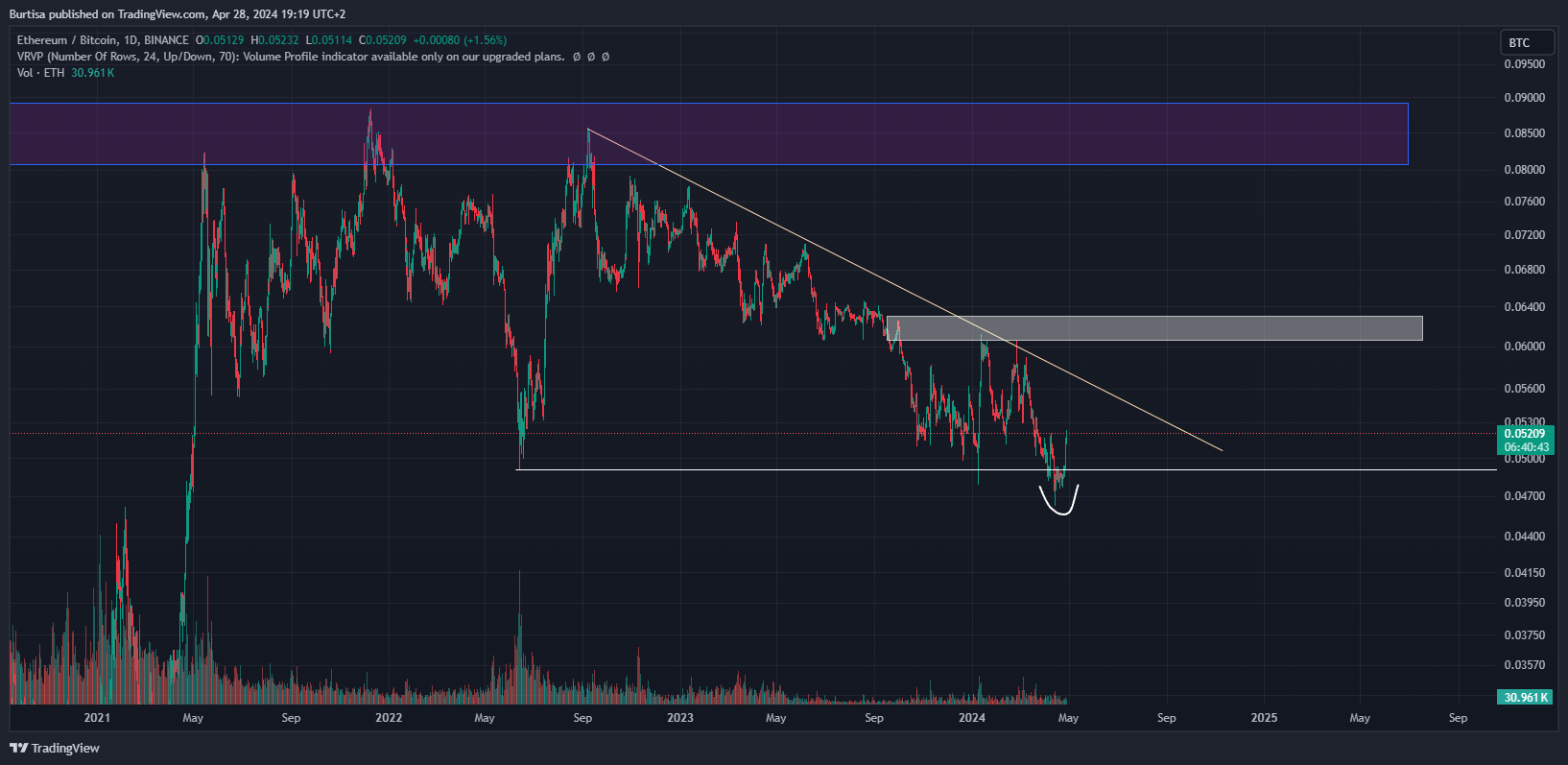The image size is (1568, 765).
Task: Click the 2024 time axis label
Action: tap(972, 718)
